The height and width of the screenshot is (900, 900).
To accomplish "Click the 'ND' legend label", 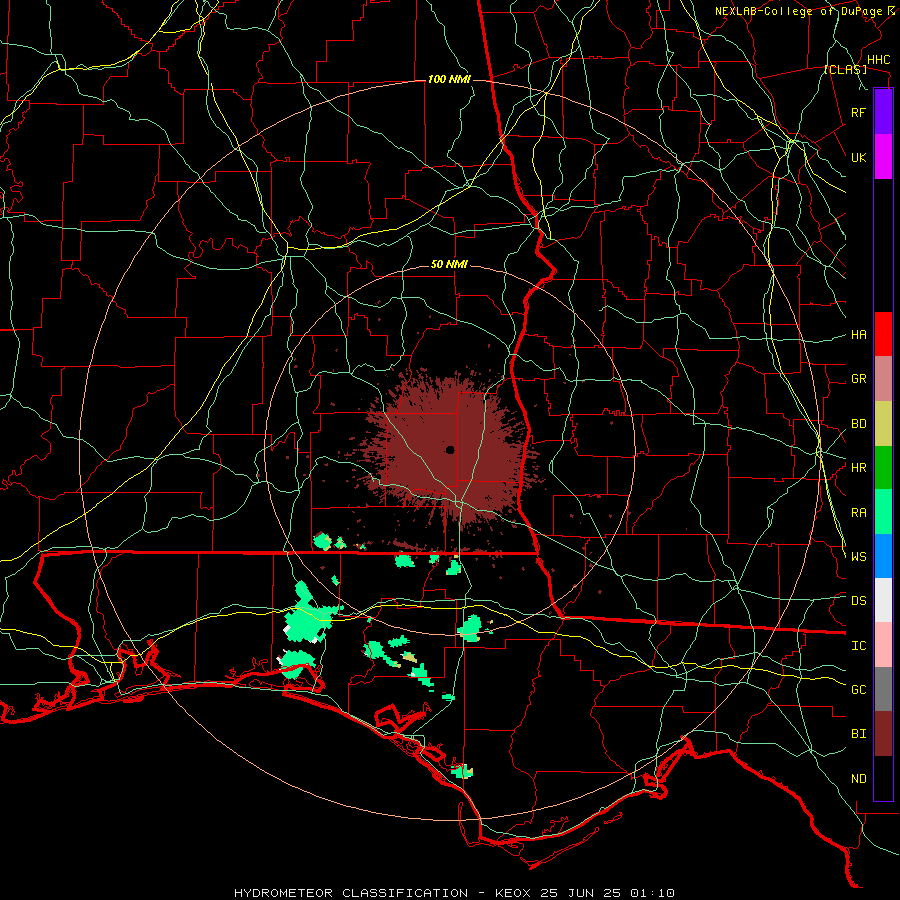I will tap(858, 779).
